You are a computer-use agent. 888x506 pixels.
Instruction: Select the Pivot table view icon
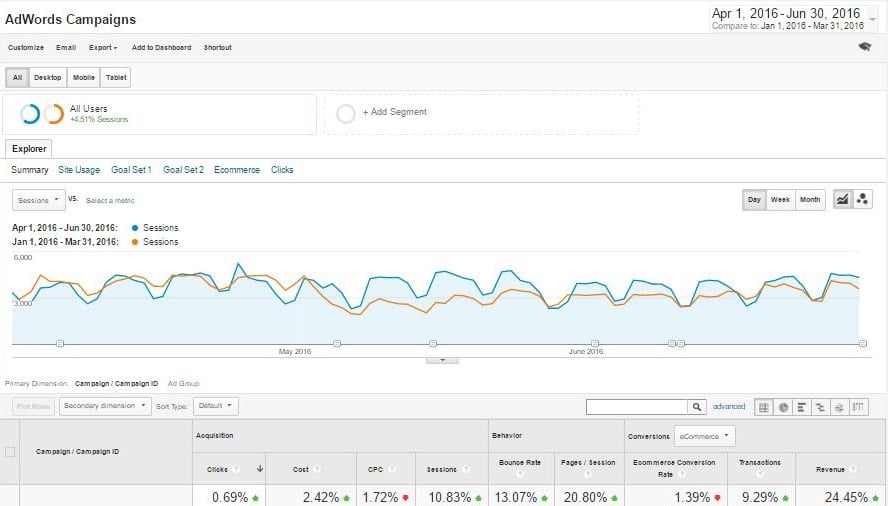pyautogui.click(x=859, y=407)
